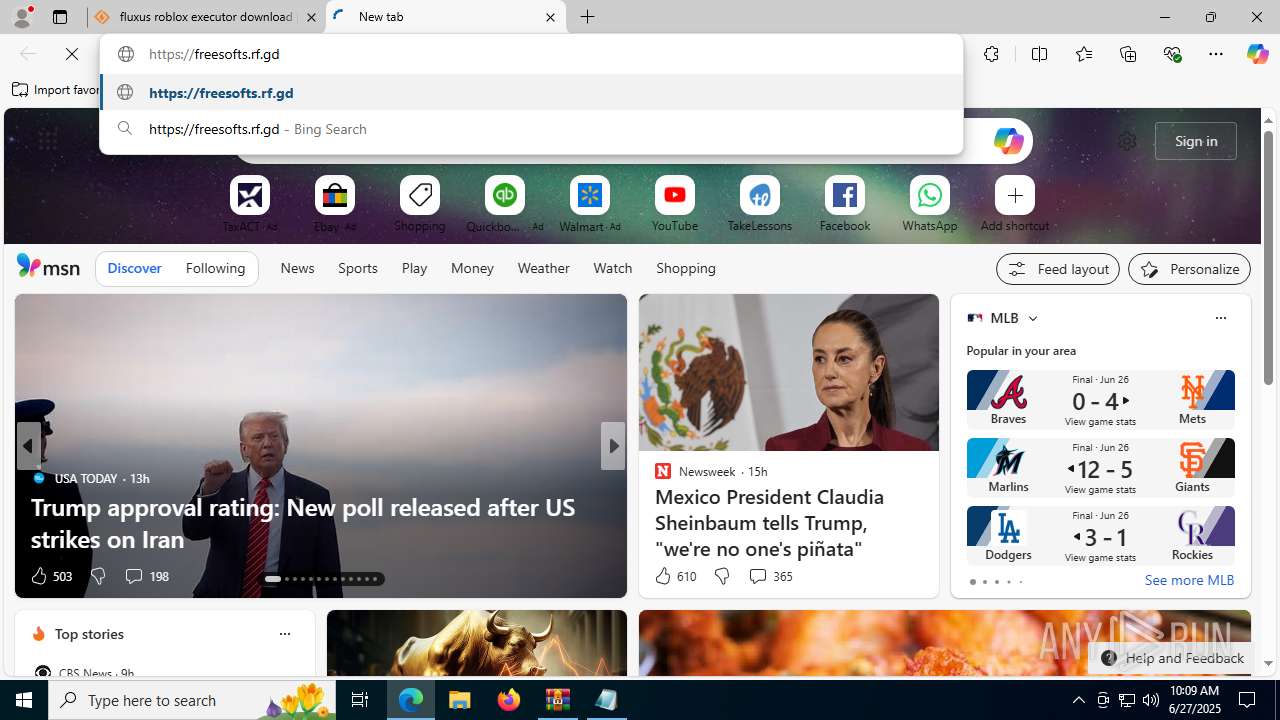Open Collections in the toolbar

1128,54
